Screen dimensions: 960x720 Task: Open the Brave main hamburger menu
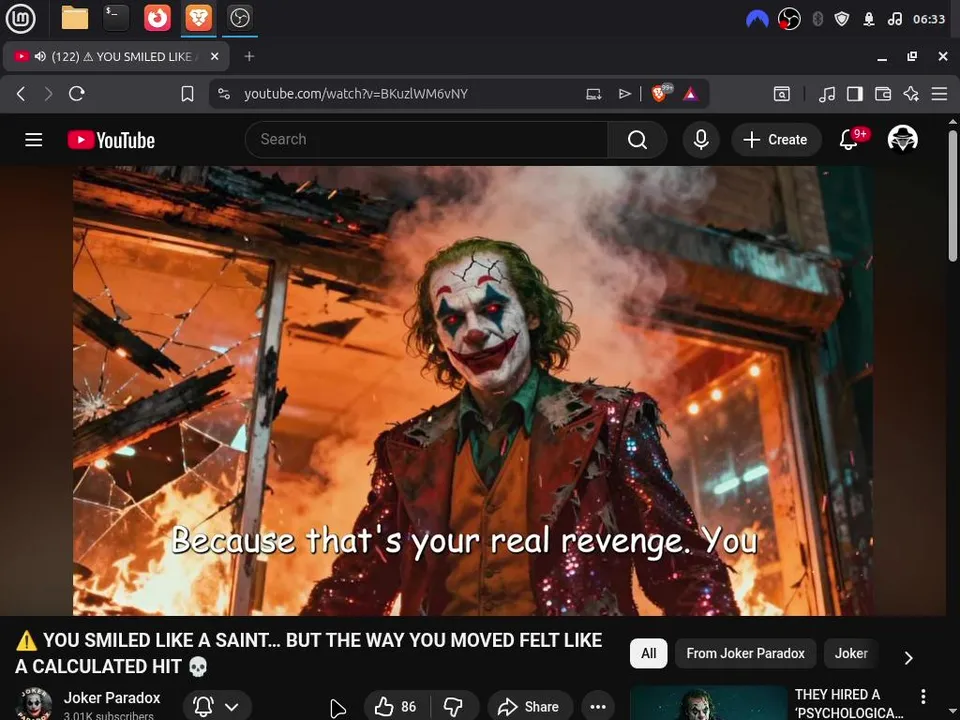point(939,94)
